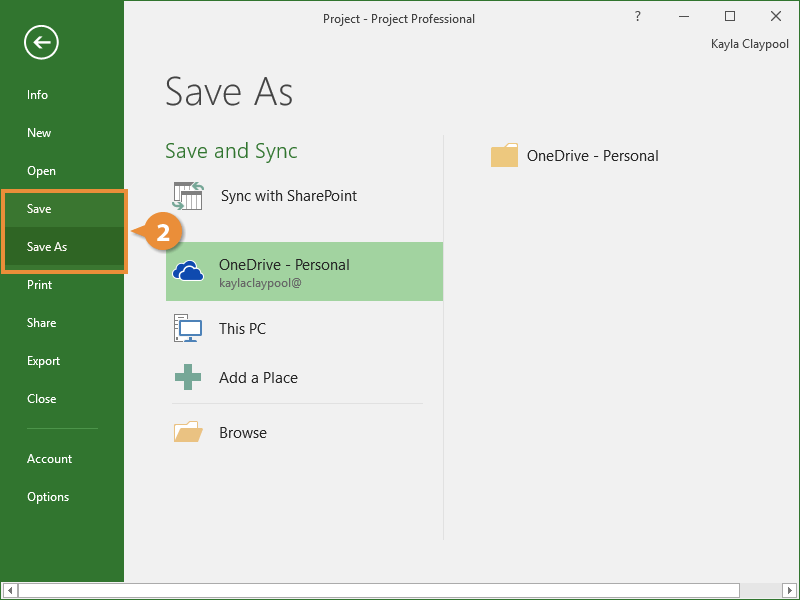Image resolution: width=800 pixels, height=600 pixels.
Task: Click Close in the sidebar menu
Action: click(x=41, y=399)
